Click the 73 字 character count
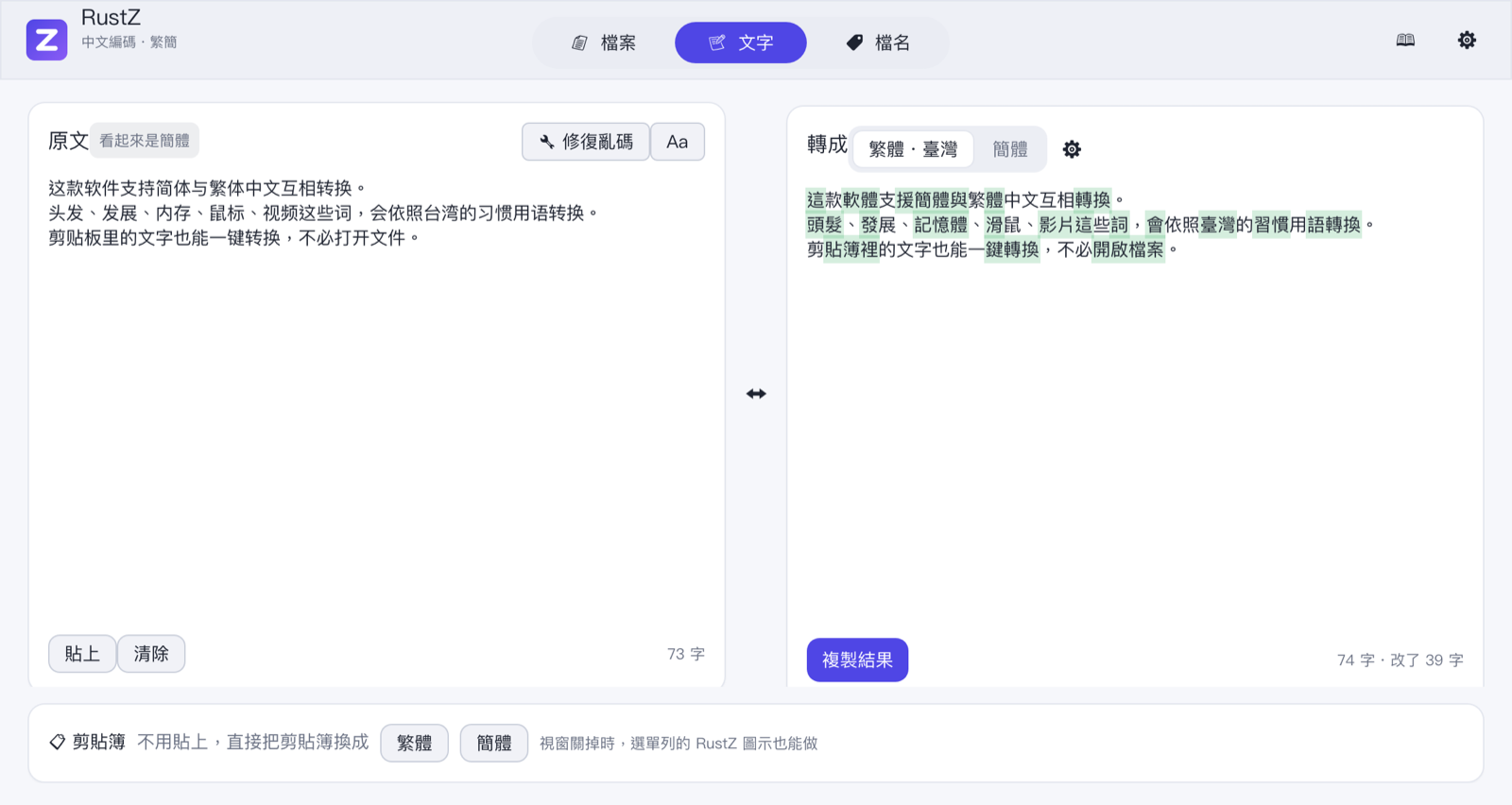This screenshot has height=805, width=1512. point(686,654)
